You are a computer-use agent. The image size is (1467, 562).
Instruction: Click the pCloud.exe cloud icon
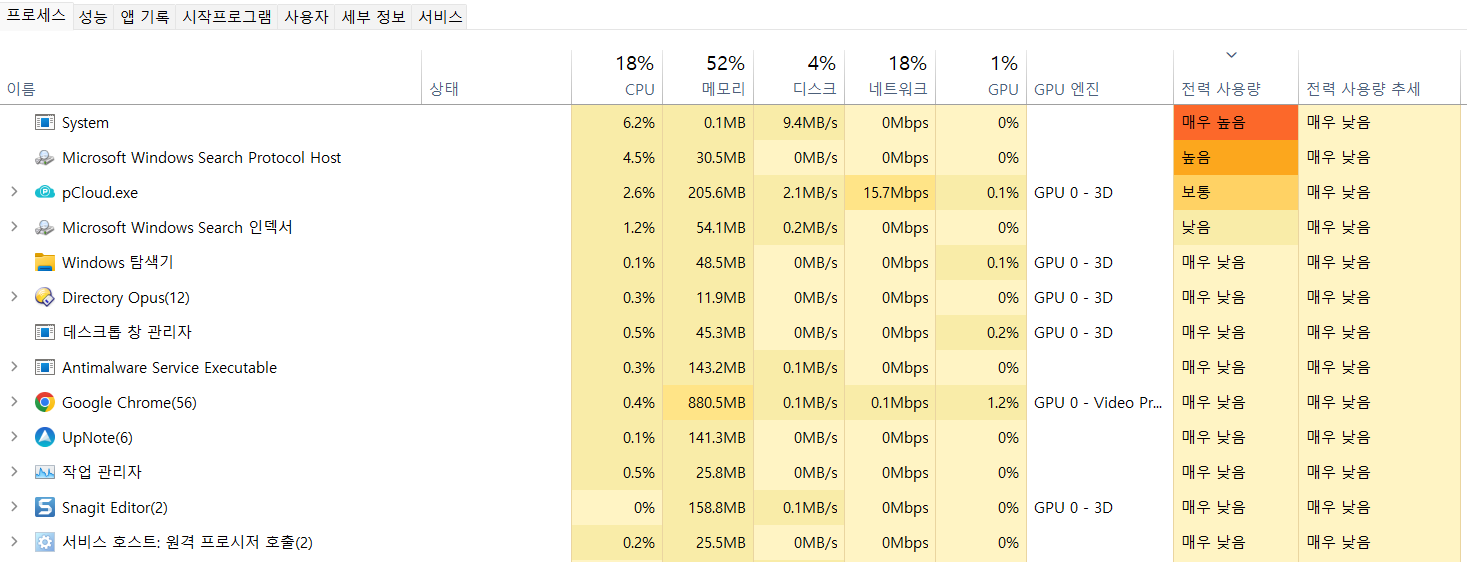click(x=44, y=193)
